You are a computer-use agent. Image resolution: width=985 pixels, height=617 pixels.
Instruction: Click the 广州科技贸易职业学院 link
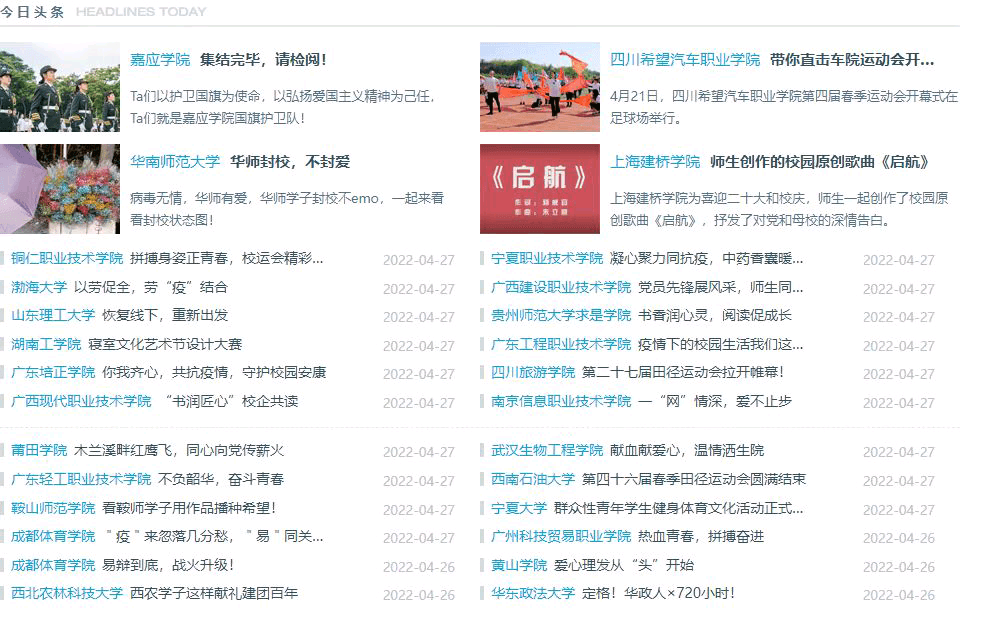click(561, 537)
